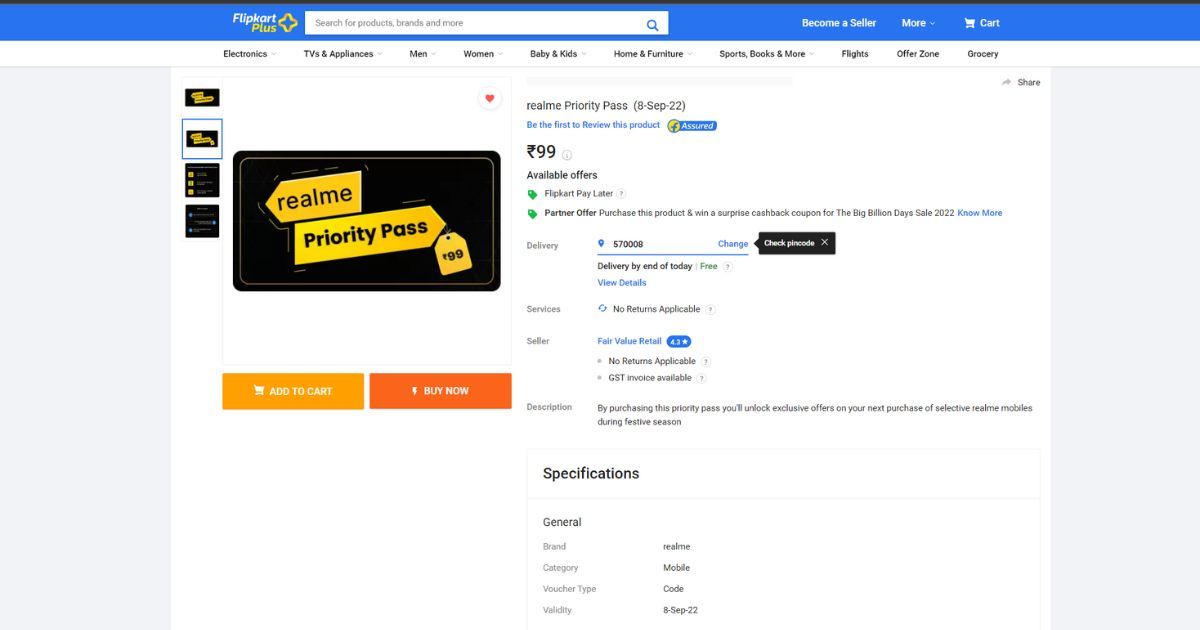Click Be the first to Review link

tap(593, 125)
